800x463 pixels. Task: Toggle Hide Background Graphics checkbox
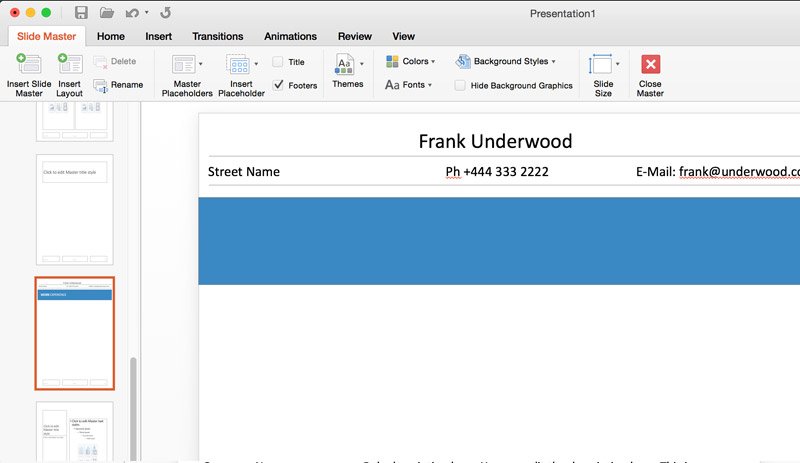460,85
